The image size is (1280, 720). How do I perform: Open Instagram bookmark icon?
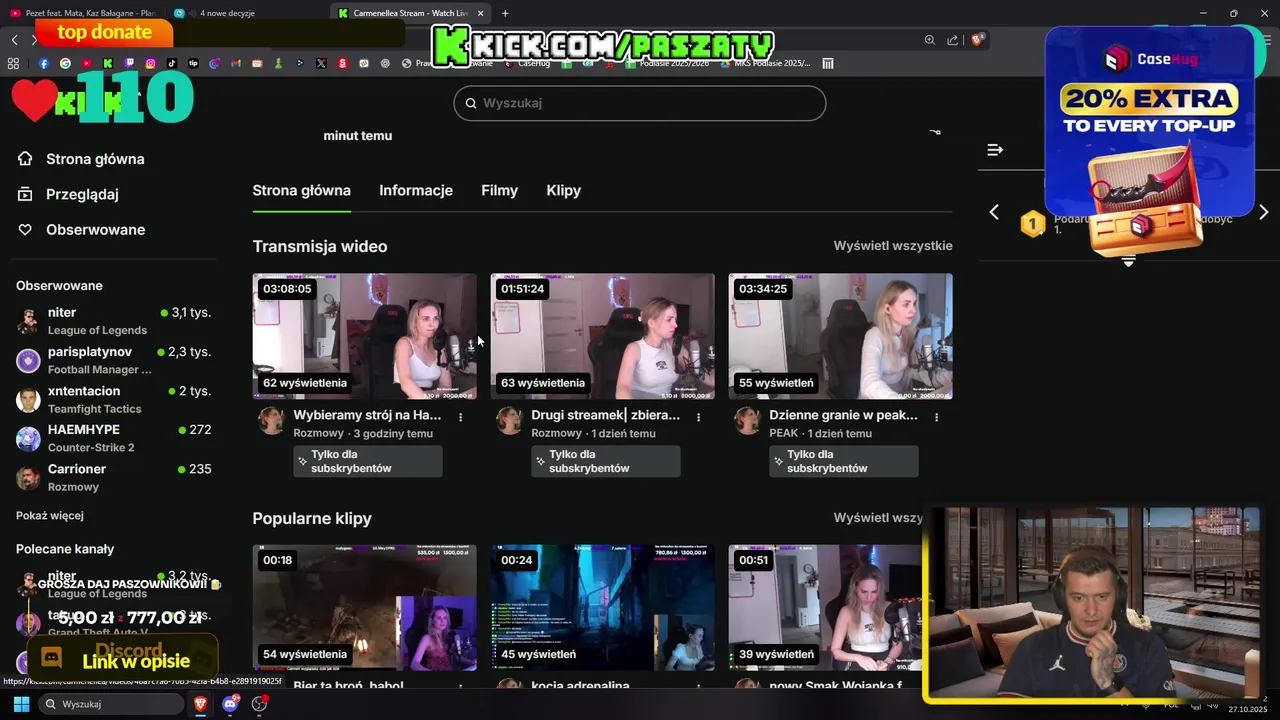(151, 63)
